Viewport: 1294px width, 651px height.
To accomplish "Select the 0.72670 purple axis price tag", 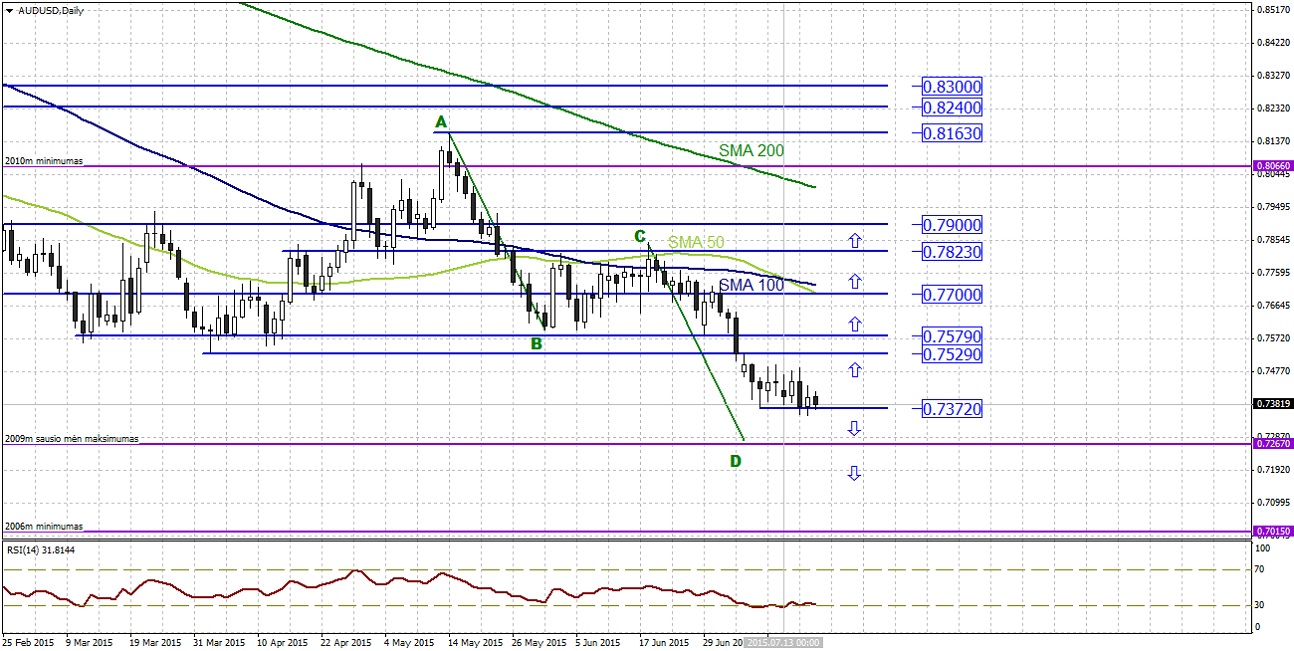I will (x=1272, y=443).
